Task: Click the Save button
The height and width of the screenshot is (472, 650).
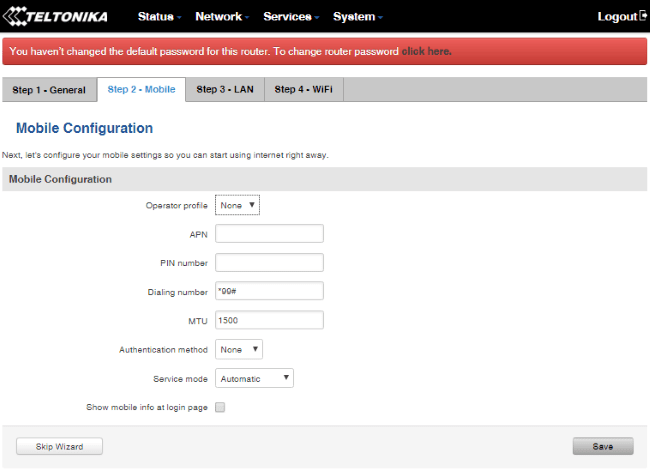Action: pos(602,446)
